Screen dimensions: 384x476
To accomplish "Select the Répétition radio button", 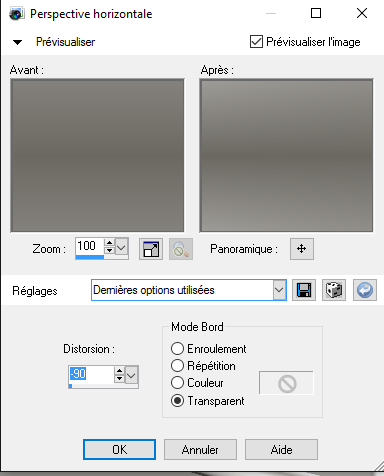I will 177,366.
